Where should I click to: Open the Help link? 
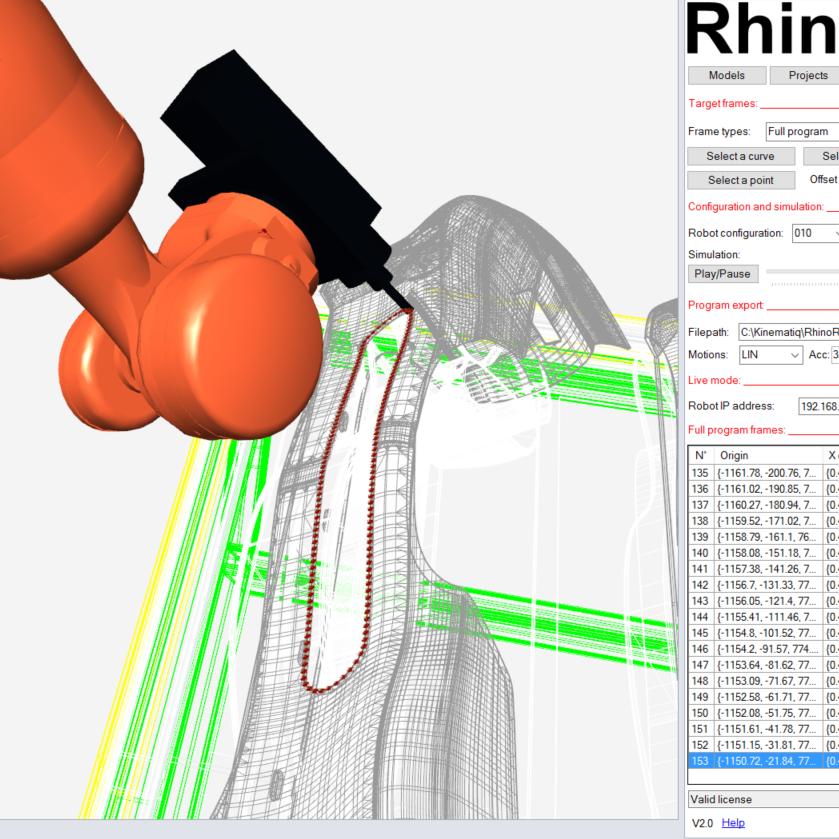[733, 823]
